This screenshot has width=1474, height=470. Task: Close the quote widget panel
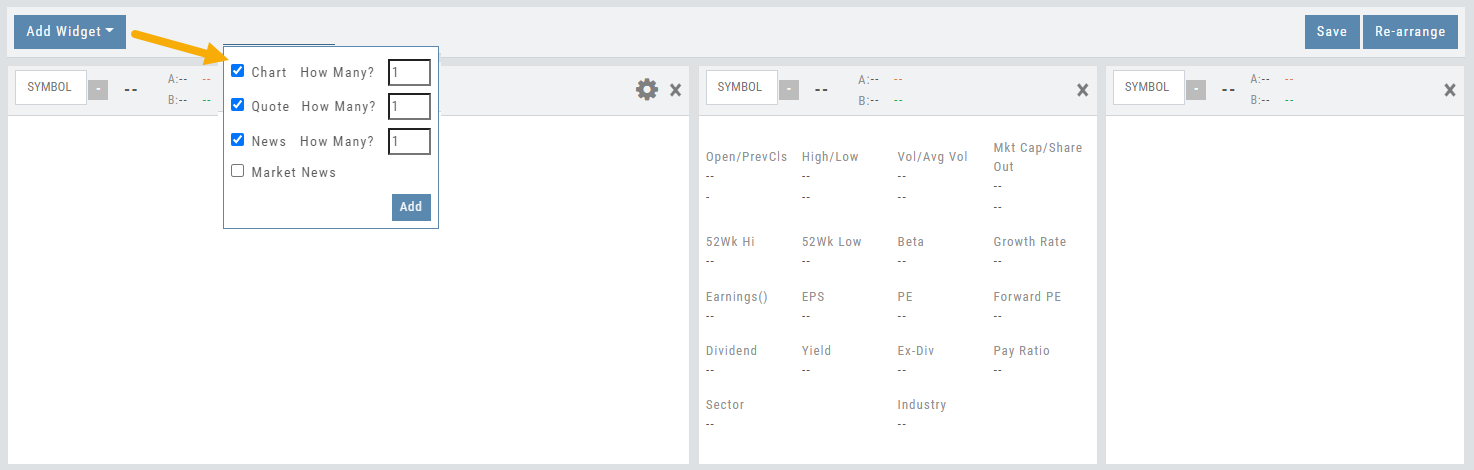(1082, 90)
